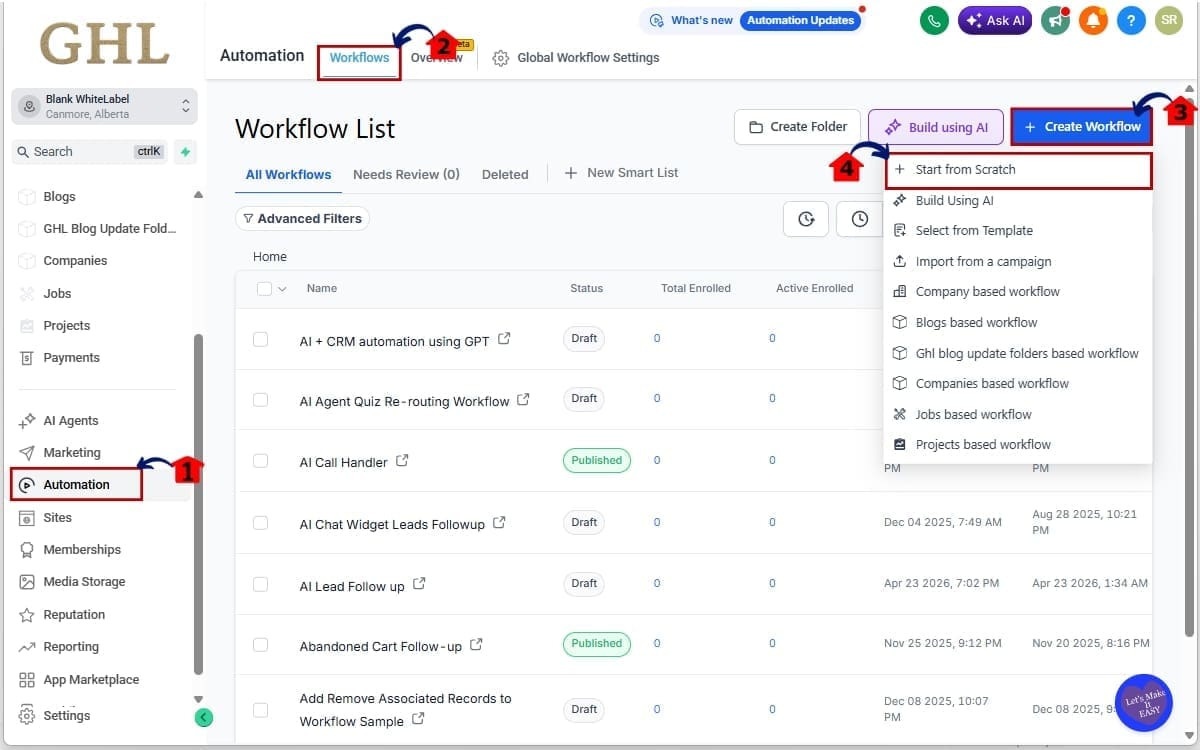The width and height of the screenshot is (1200, 750).
Task: Choose Start from Scratch menu option
Action: click(x=1018, y=170)
